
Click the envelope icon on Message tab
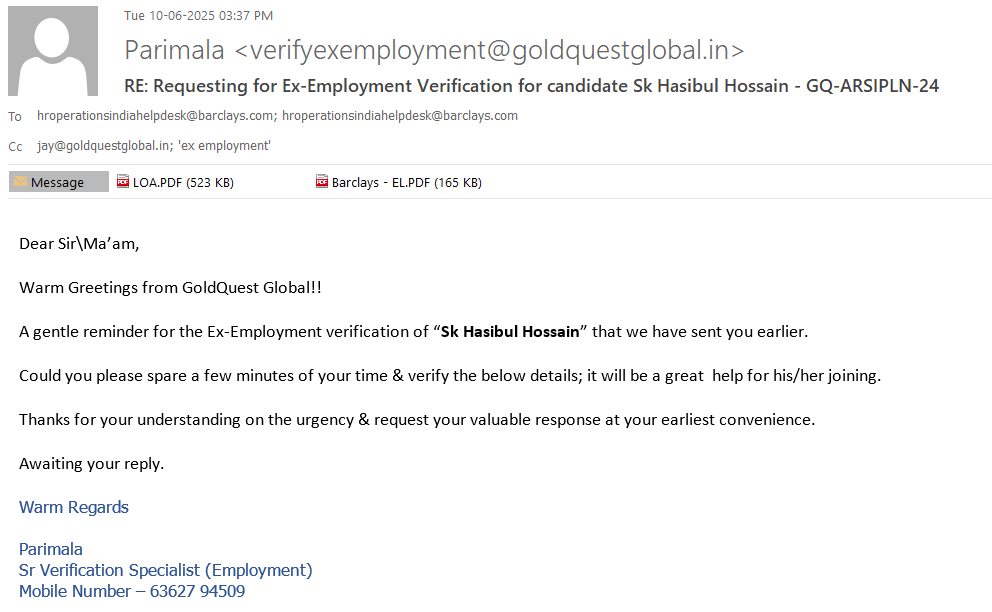click(x=20, y=182)
